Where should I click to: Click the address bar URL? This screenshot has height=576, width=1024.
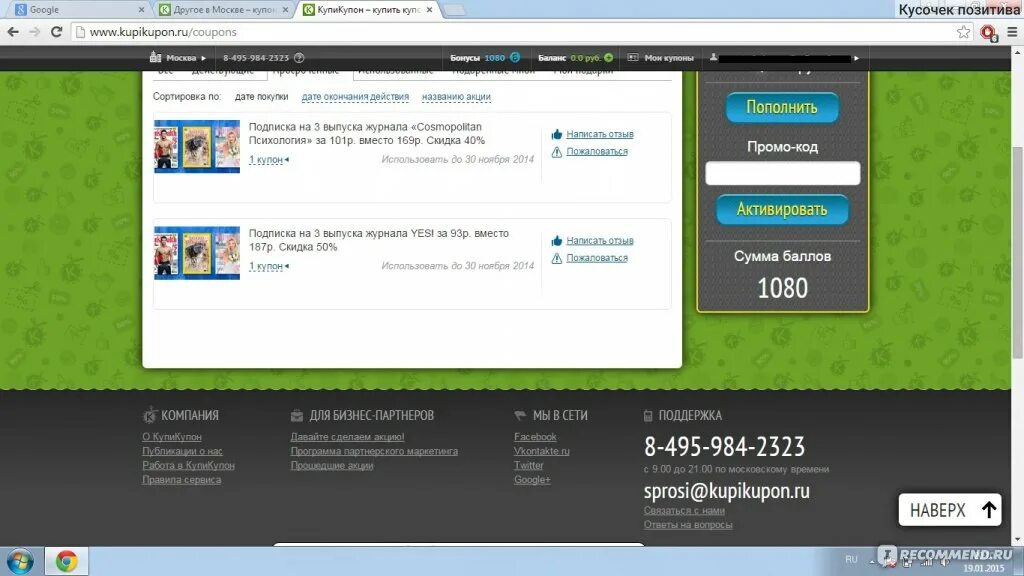(163, 32)
